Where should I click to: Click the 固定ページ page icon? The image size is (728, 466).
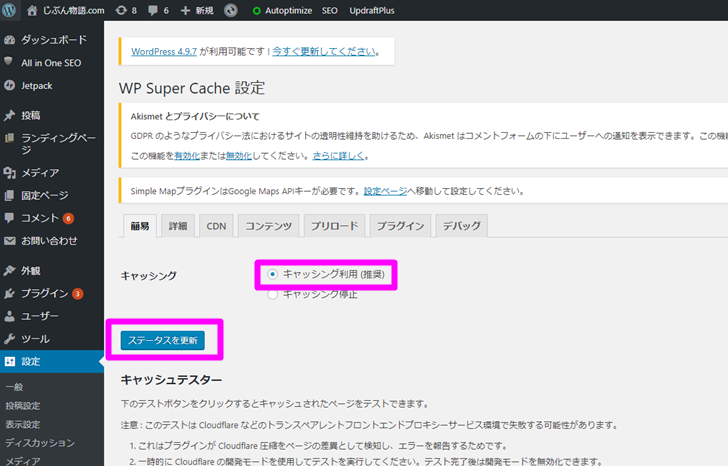tap(9, 195)
